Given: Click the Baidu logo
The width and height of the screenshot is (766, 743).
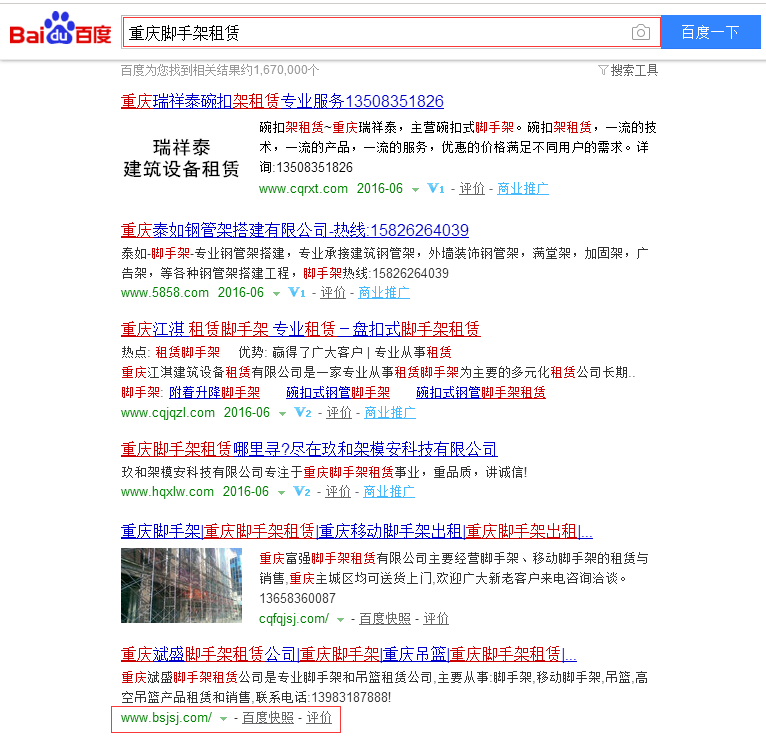Looking at the screenshot, I should click(x=60, y=31).
